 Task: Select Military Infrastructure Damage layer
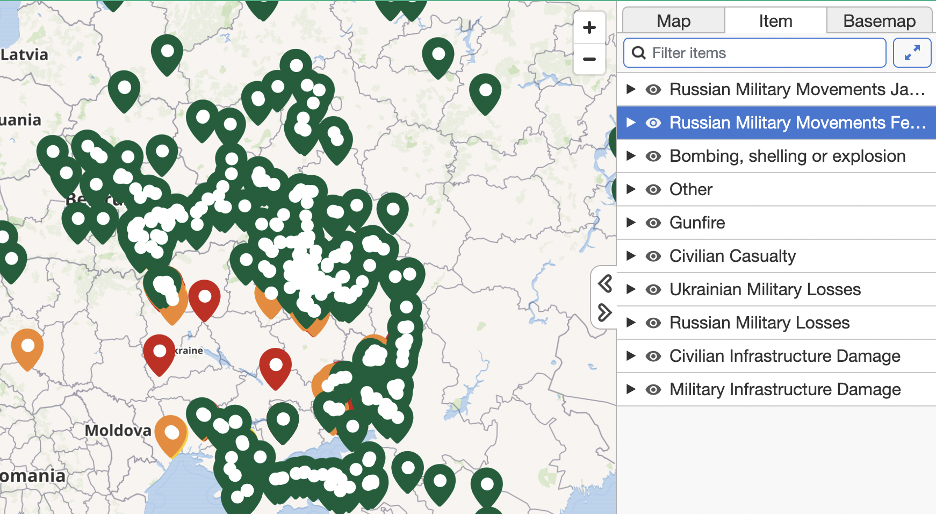coord(785,390)
